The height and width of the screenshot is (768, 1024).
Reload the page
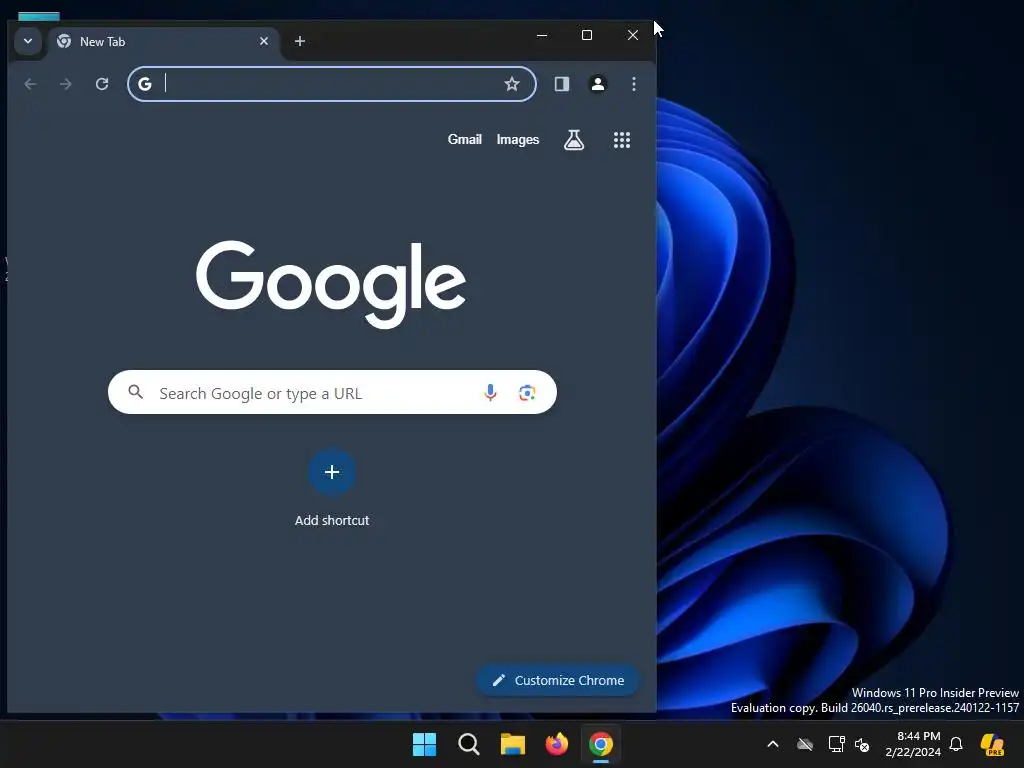(x=102, y=84)
